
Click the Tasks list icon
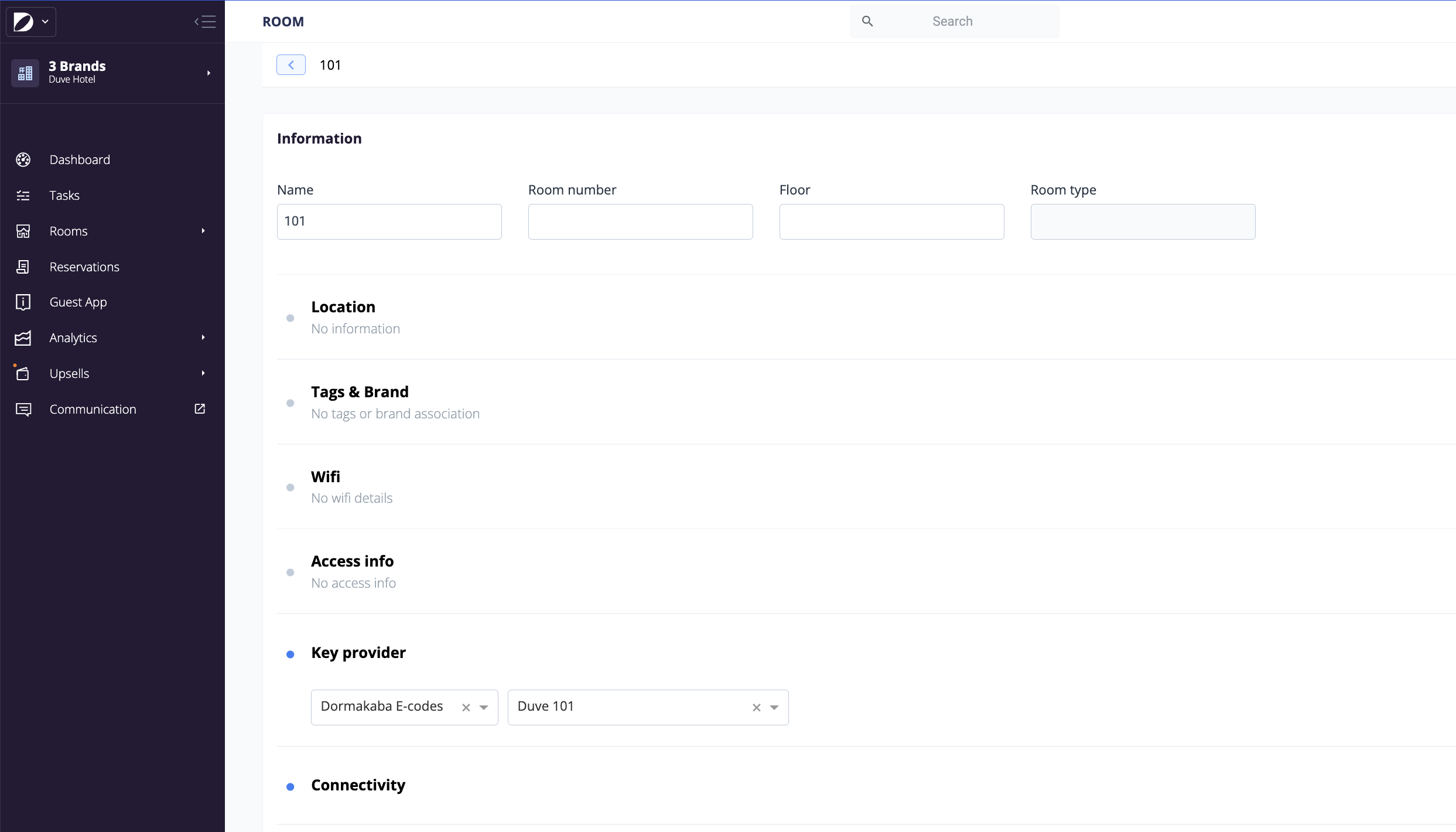(x=23, y=195)
